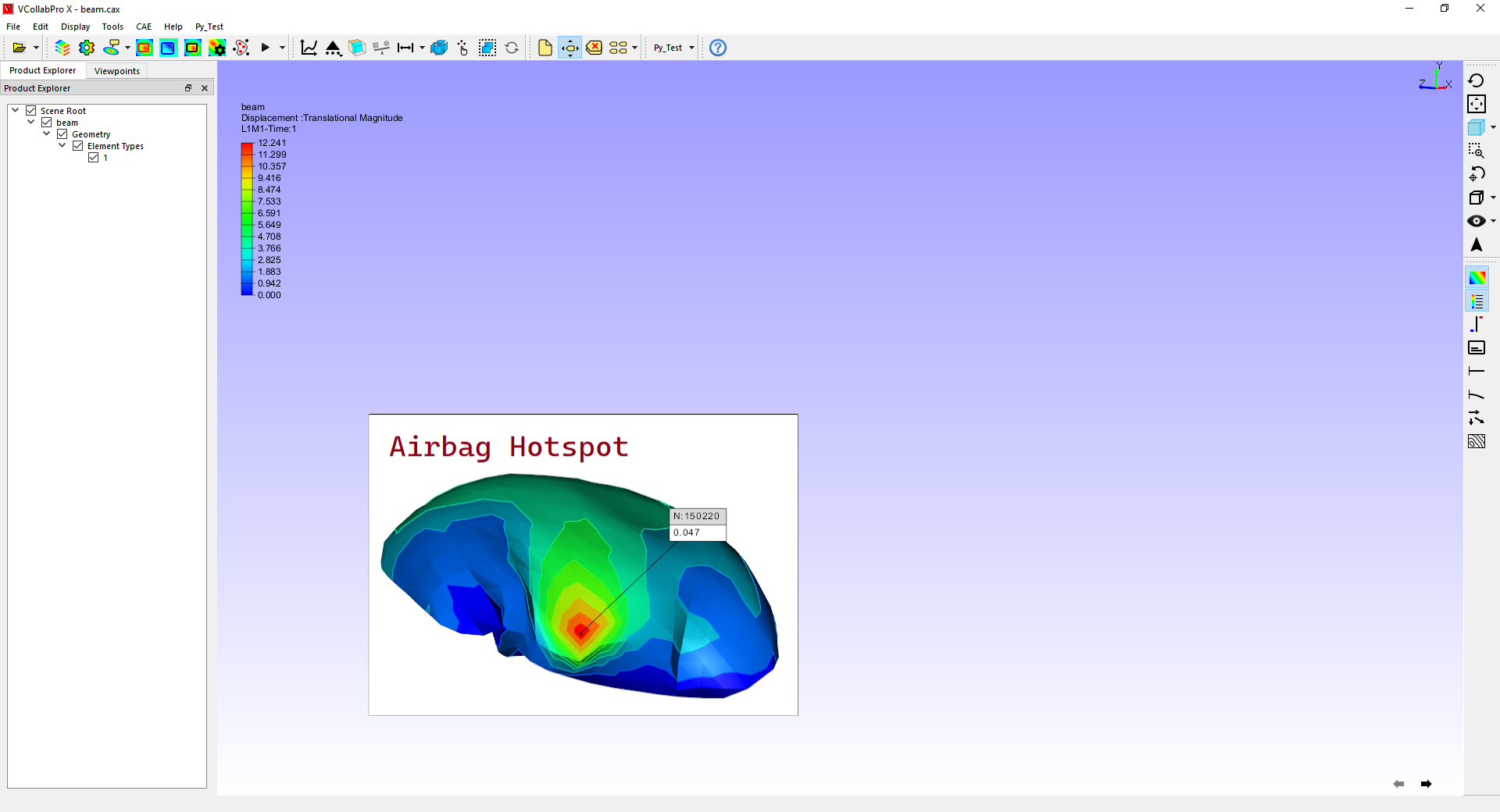
Task: Click the refresh arrows toolbar icon
Action: [512, 48]
